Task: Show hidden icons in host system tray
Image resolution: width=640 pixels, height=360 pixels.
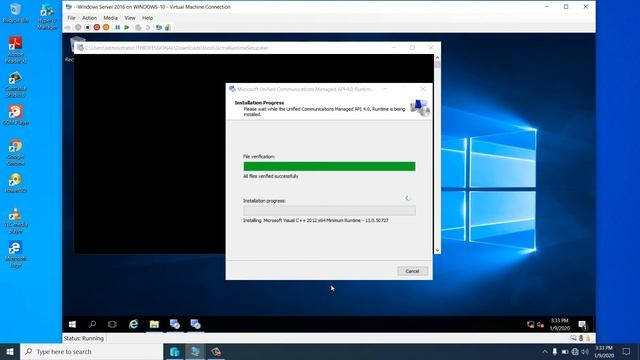Action: coord(544,351)
